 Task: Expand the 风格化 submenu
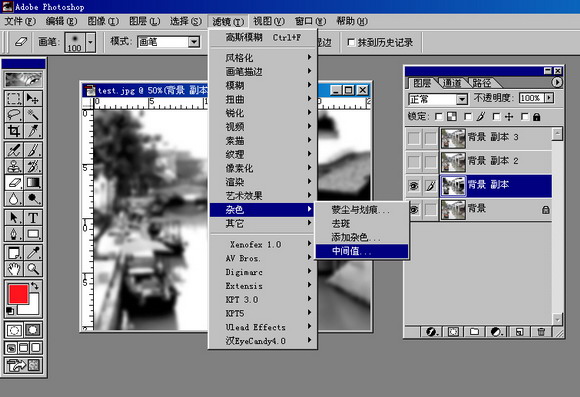tap(263, 57)
